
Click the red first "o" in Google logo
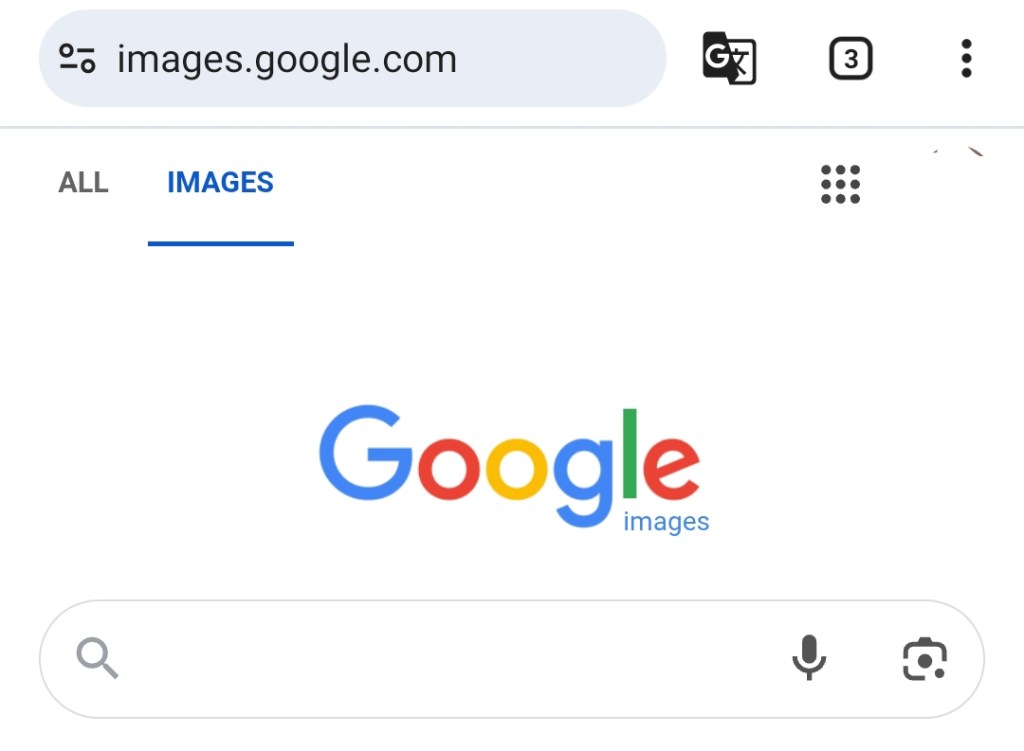pyautogui.click(x=449, y=467)
